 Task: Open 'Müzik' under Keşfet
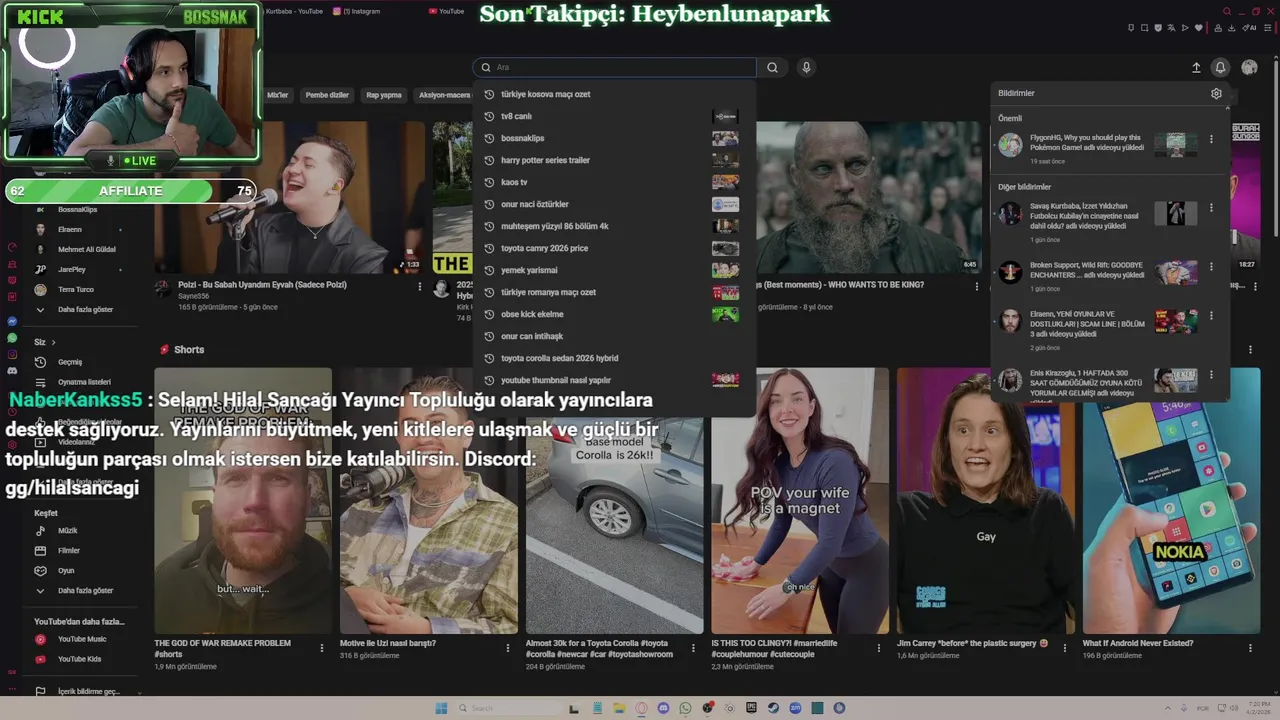click(x=67, y=531)
